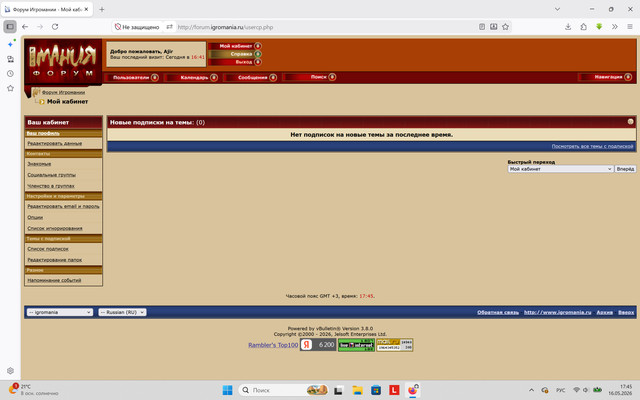Open the Firefox hamburger application menu
Image resolution: width=640 pixels, height=400 pixels.
(x=630, y=27)
